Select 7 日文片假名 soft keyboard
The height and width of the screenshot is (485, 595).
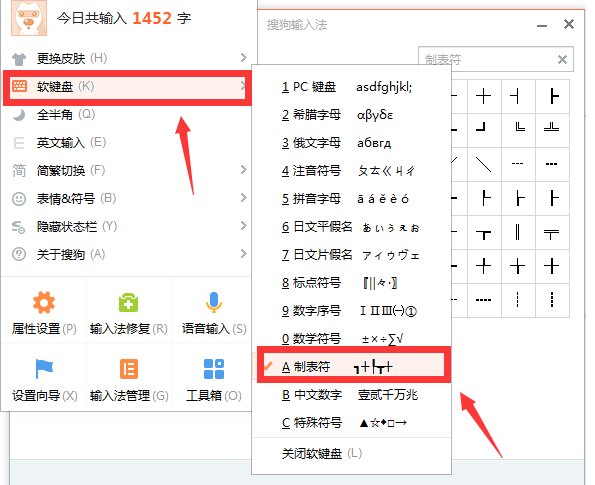click(351, 254)
